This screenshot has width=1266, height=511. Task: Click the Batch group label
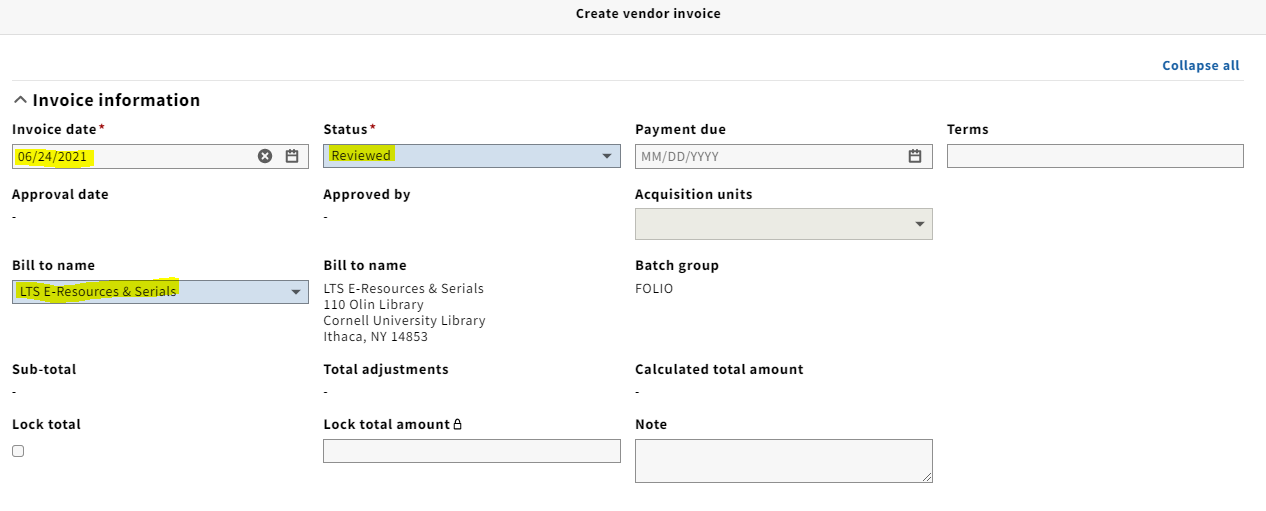click(x=677, y=266)
